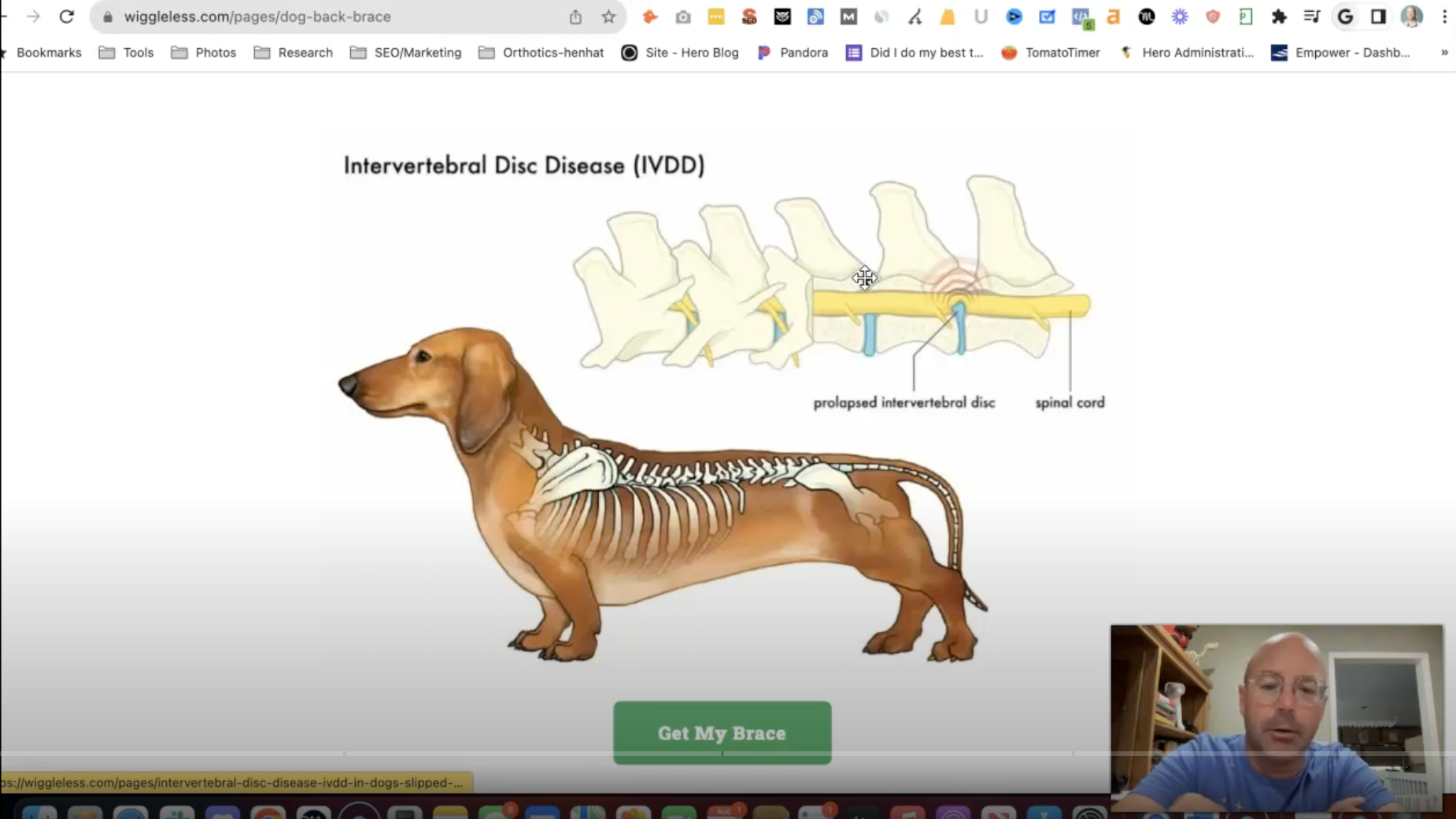
Task: Open the Chrome side panel icon
Action: click(x=1378, y=17)
